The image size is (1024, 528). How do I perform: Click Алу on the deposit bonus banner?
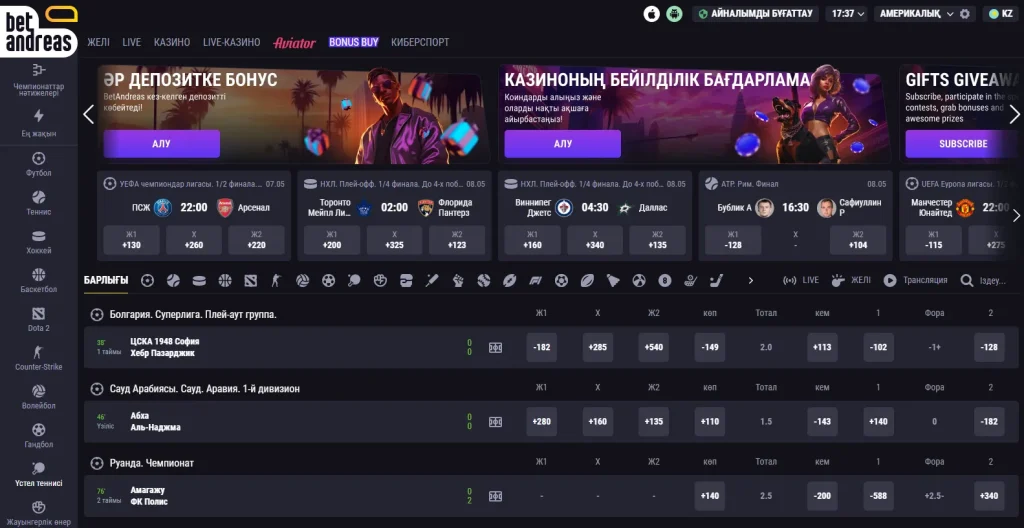click(161, 144)
